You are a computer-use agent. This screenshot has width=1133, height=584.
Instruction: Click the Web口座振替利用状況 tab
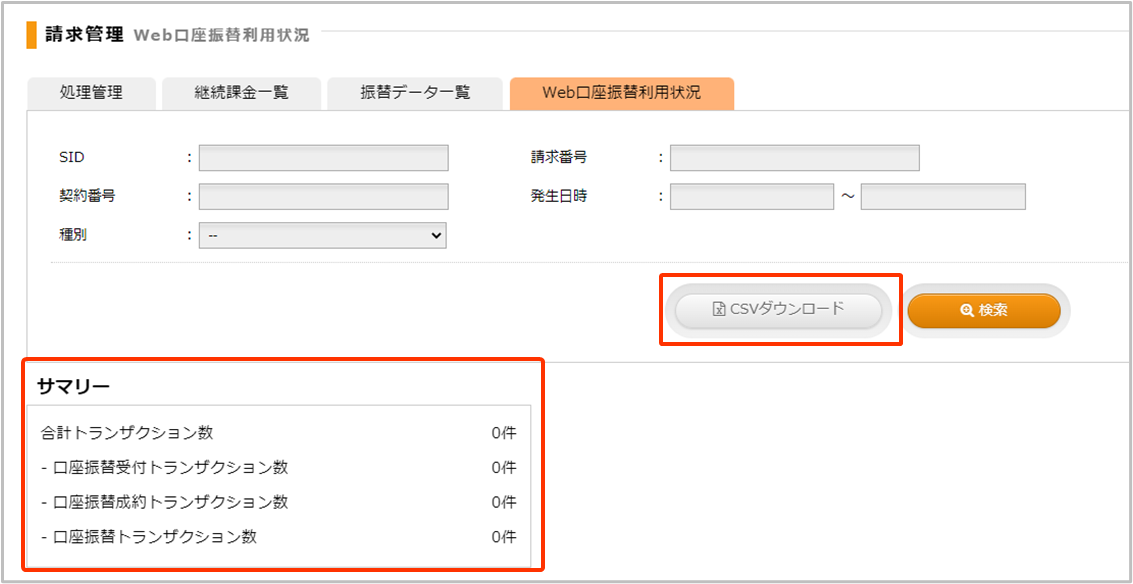[621, 93]
